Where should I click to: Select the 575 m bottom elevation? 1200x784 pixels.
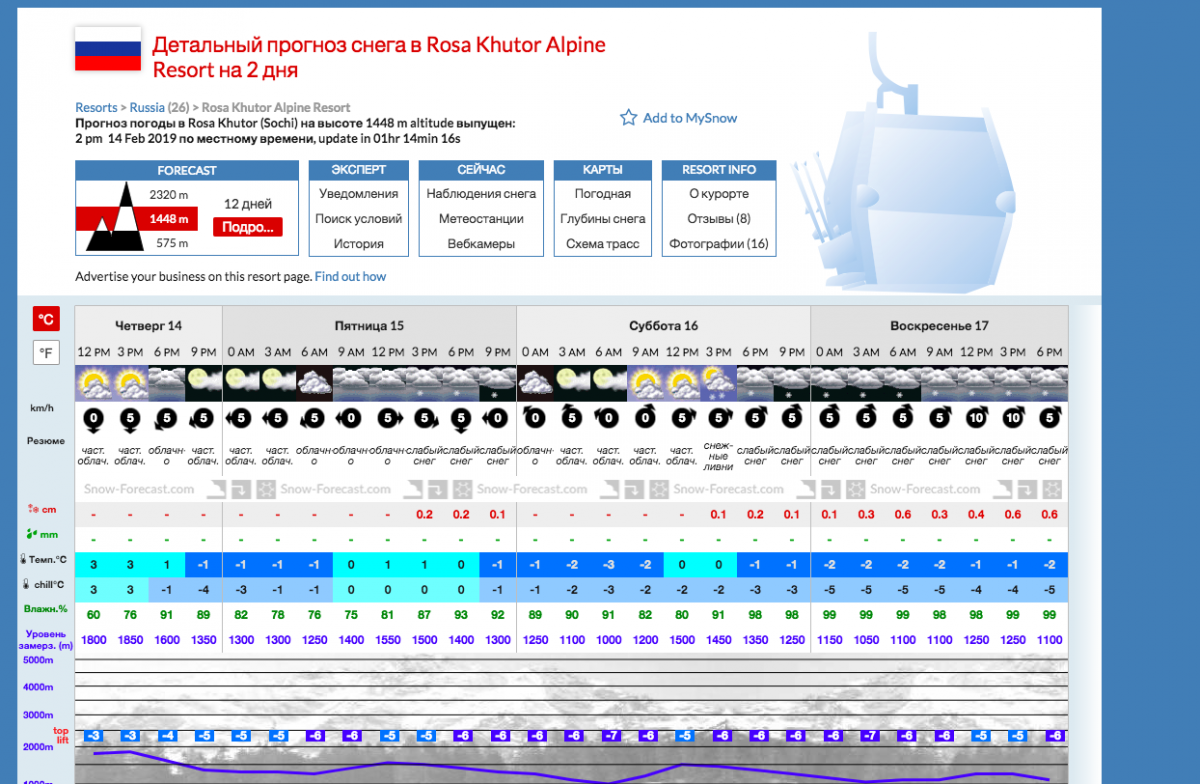[172, 243]
